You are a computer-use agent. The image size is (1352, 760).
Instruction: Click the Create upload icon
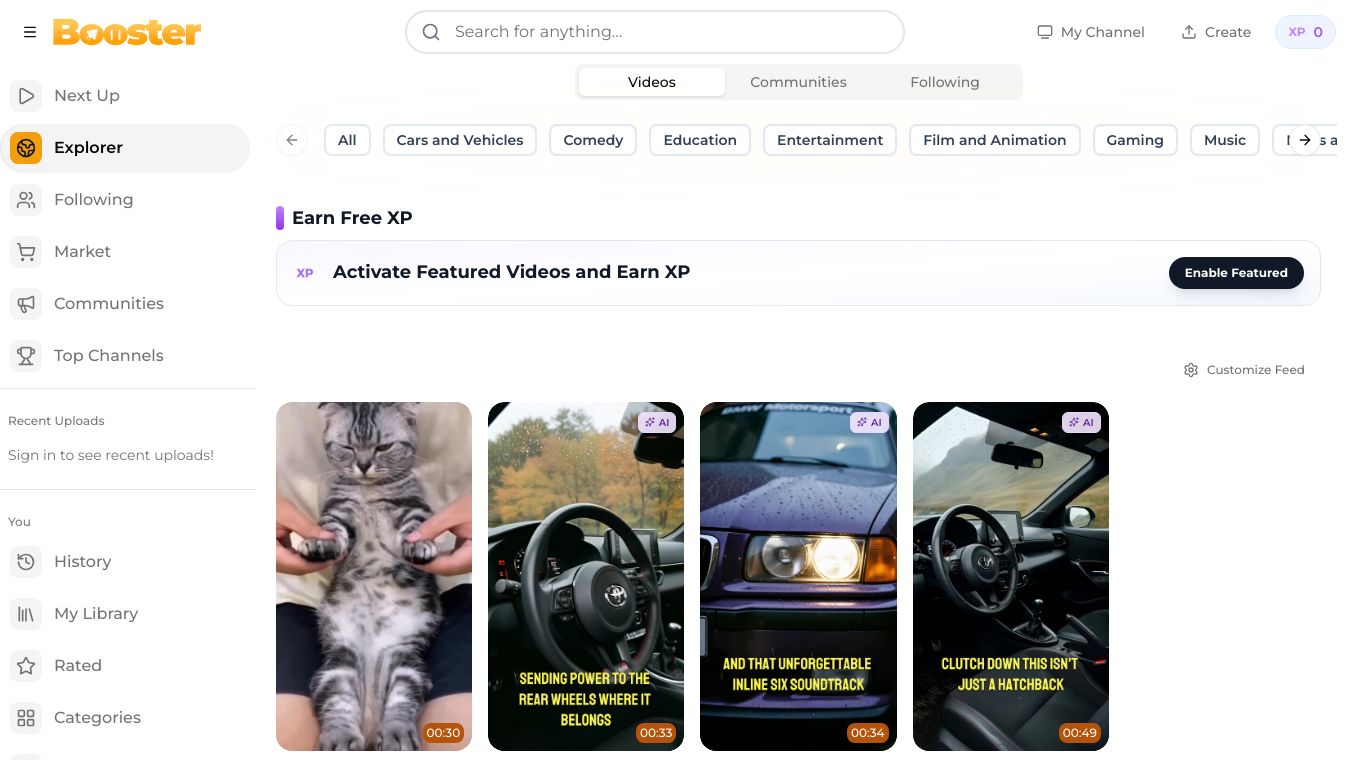pyautogui.click(x=1189, y=32)
